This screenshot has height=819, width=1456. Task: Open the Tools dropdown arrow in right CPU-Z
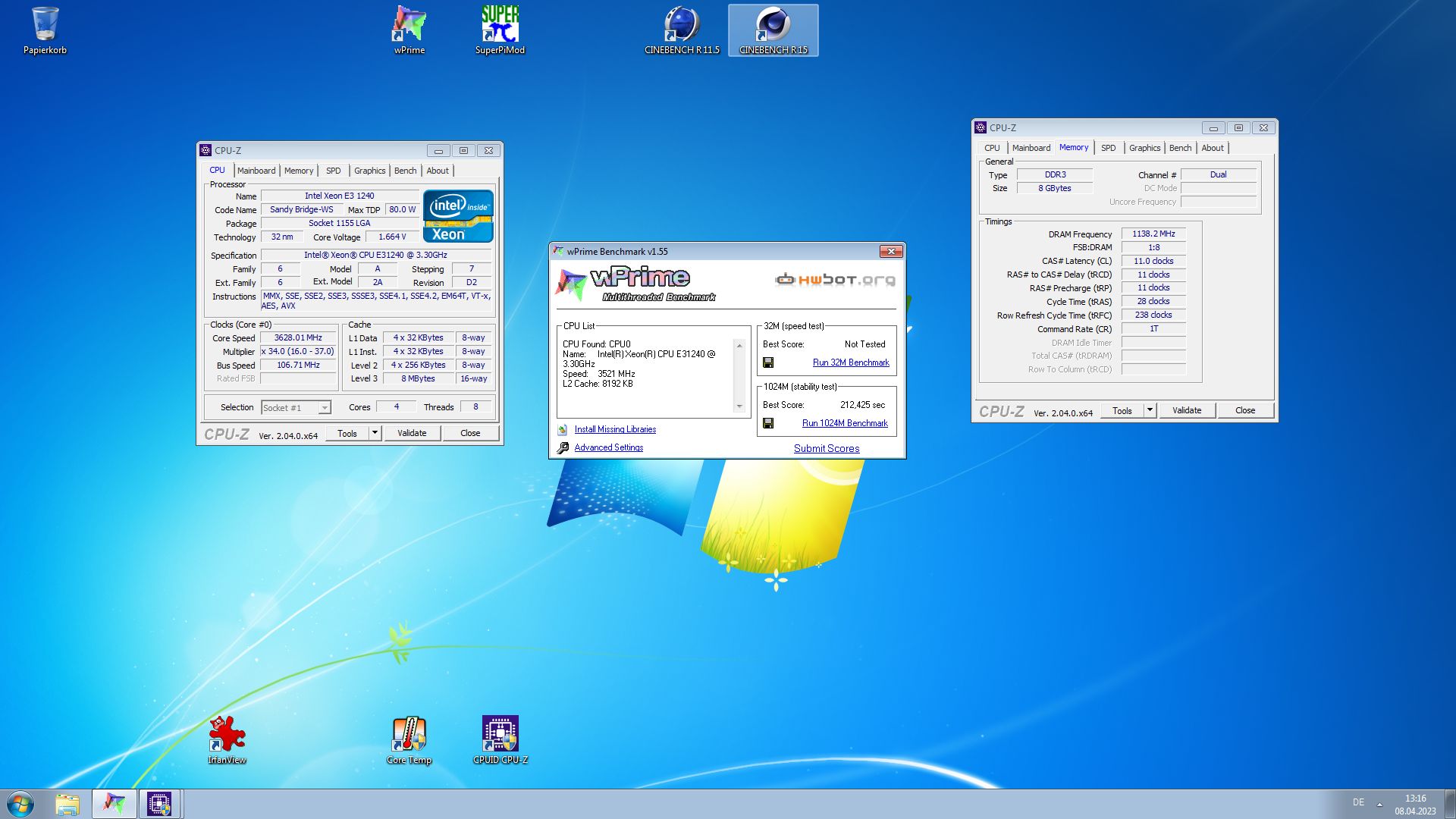[1150, 410]
